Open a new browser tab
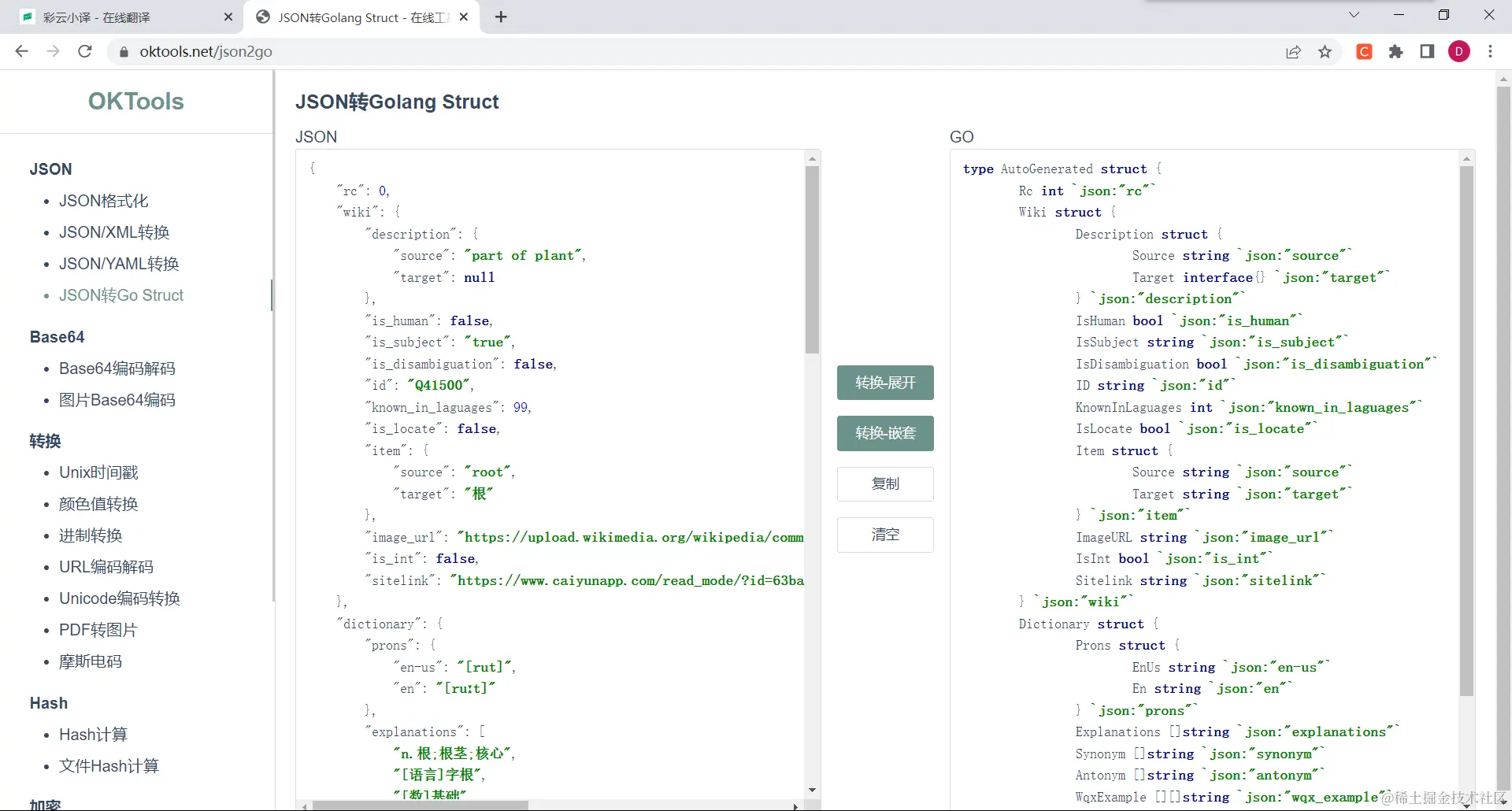 coord(501,17)
